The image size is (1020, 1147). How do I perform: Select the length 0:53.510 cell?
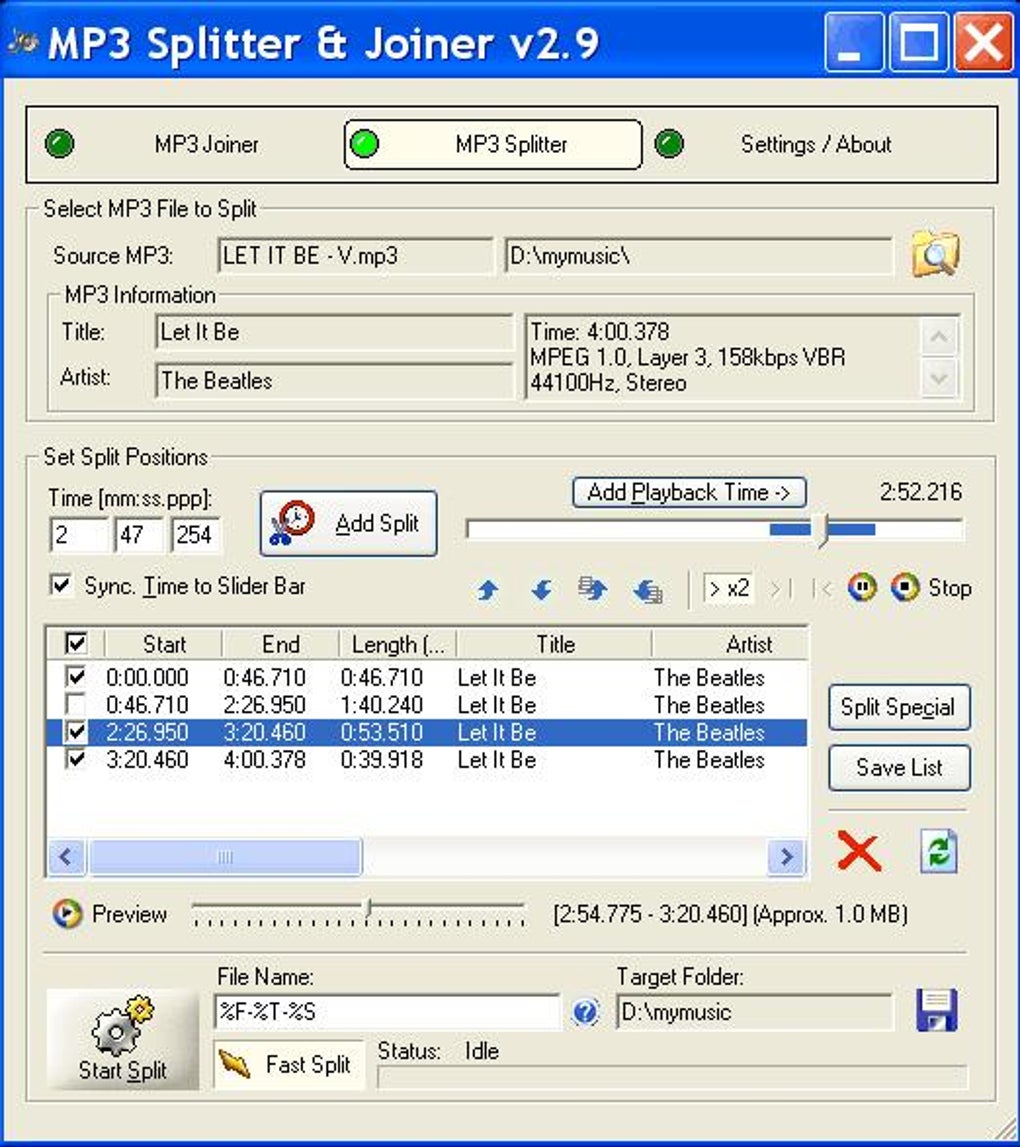[382, 732]
